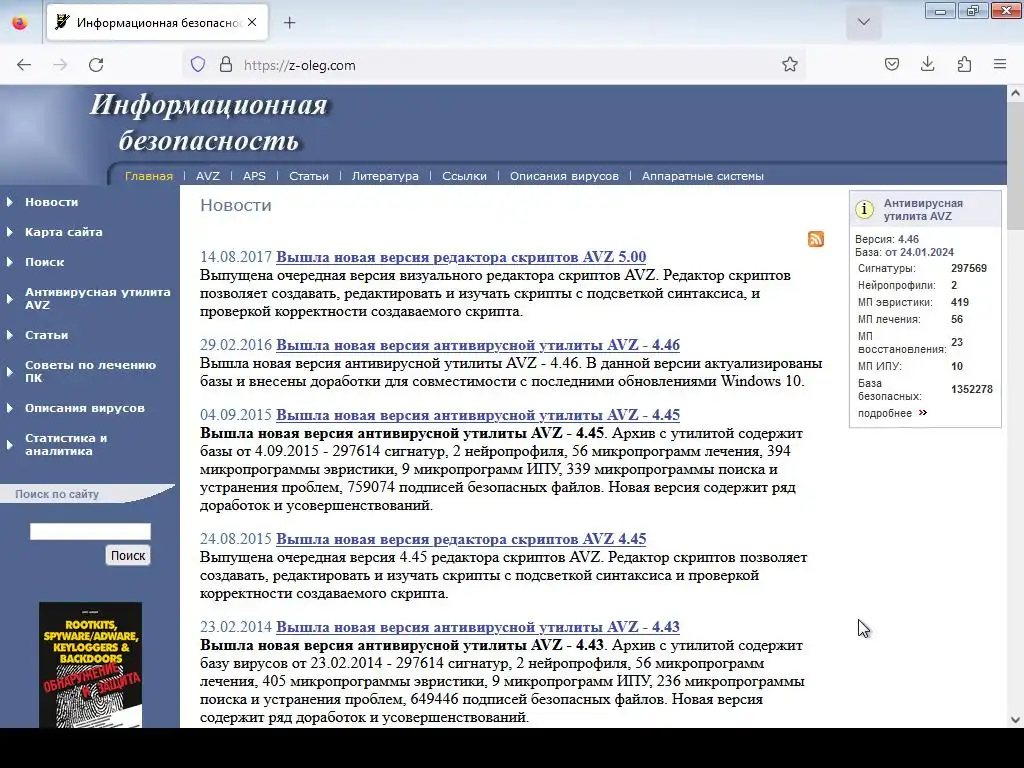Screen dimensions: 1024x768
Task: Click the vertical scrollbar thumb
Action: click(x=1015, y=166)
